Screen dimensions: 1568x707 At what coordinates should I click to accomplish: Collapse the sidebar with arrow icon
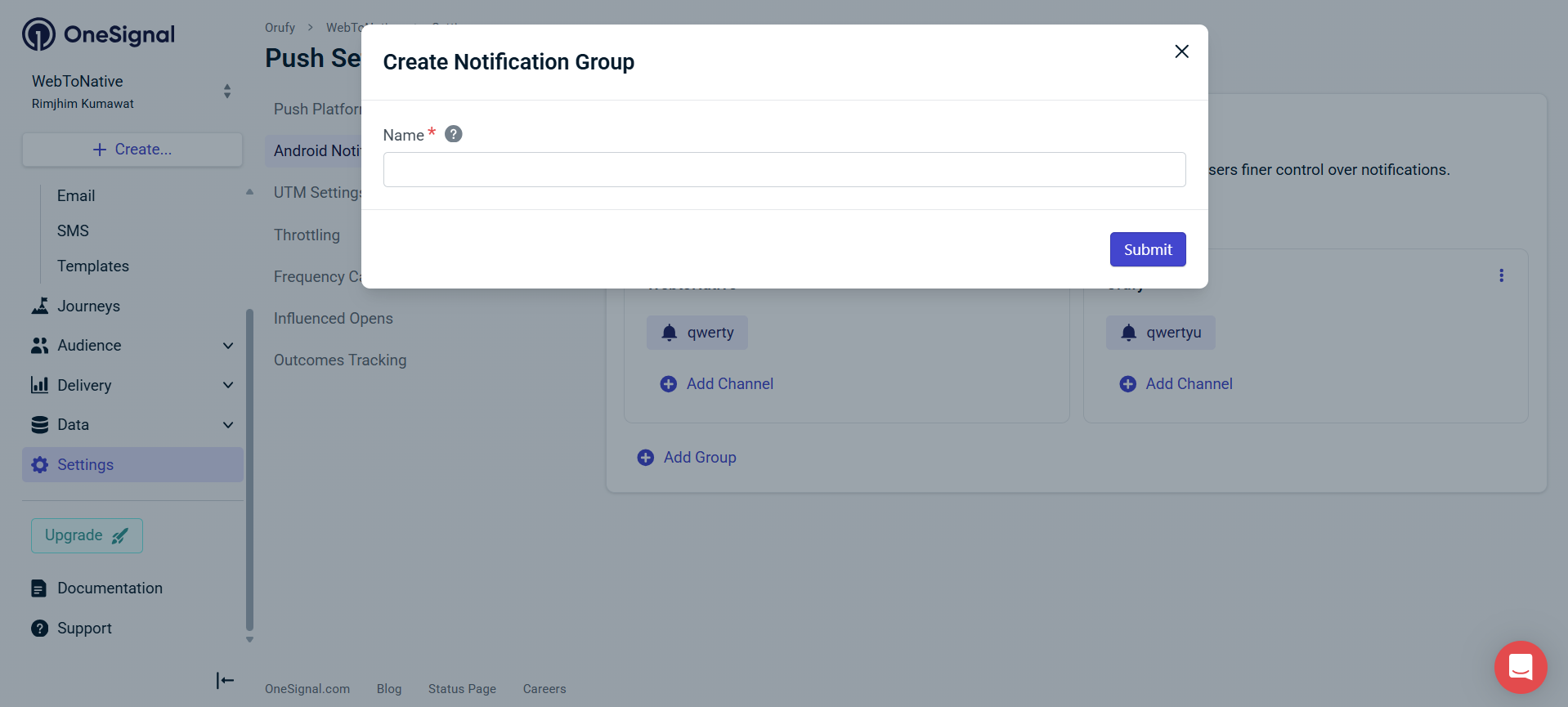click(225, 680)
